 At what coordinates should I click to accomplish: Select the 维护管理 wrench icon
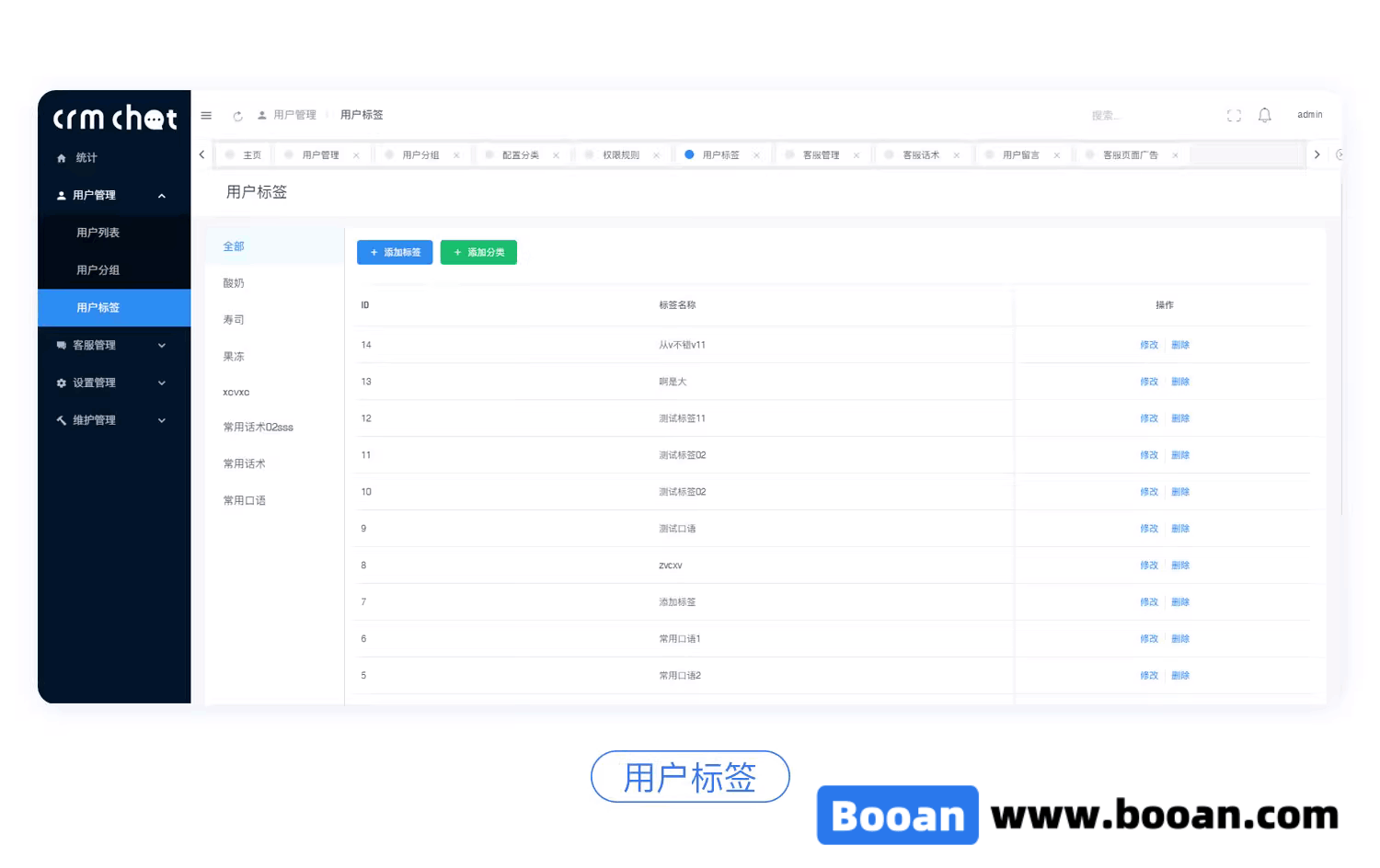click(60, 420)
